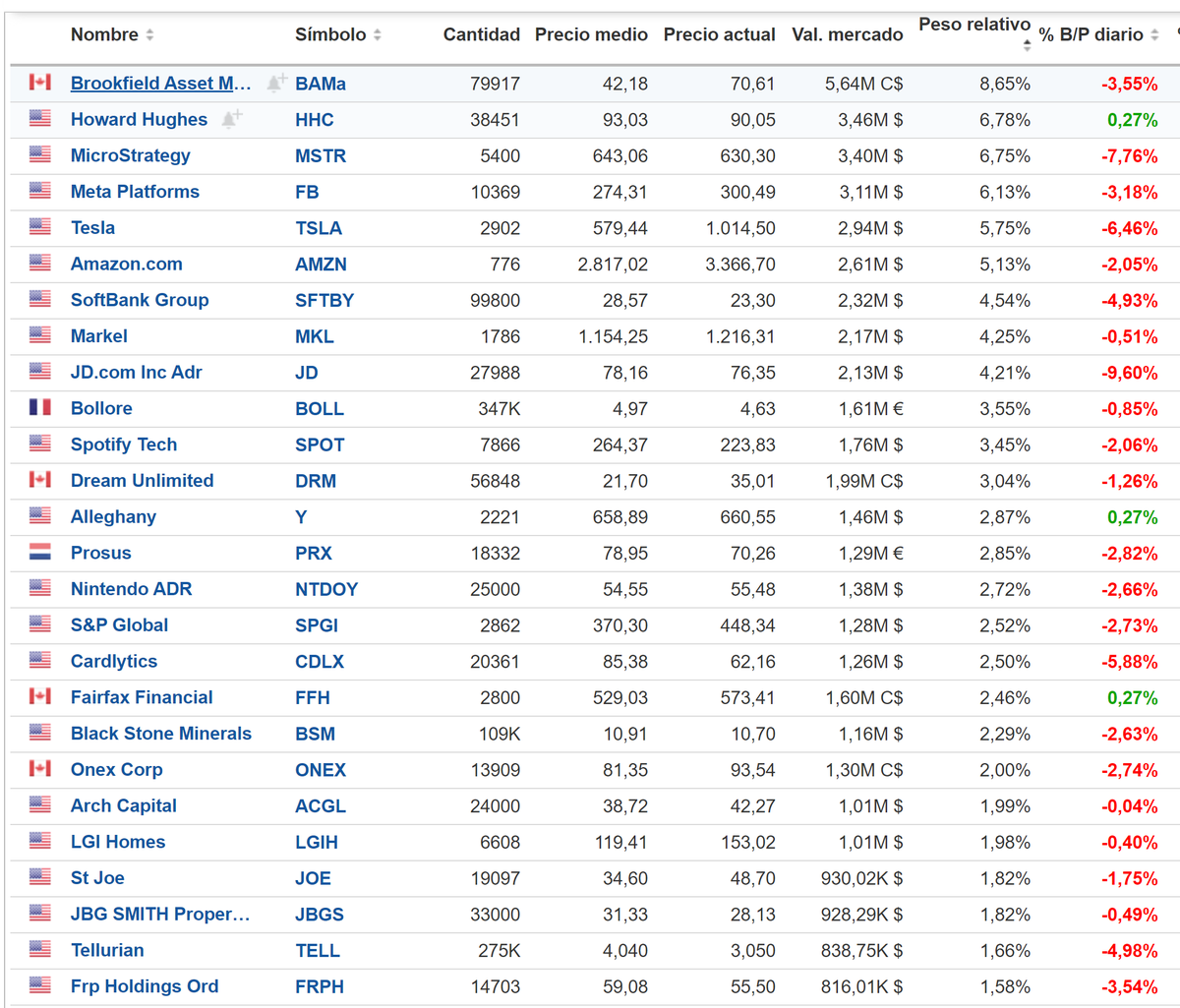Open the MicroStrategy stock page

click(130, 155)
